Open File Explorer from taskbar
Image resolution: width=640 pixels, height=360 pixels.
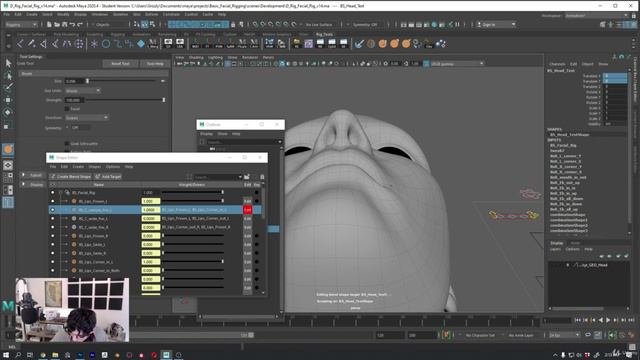(x=55, y=355)
